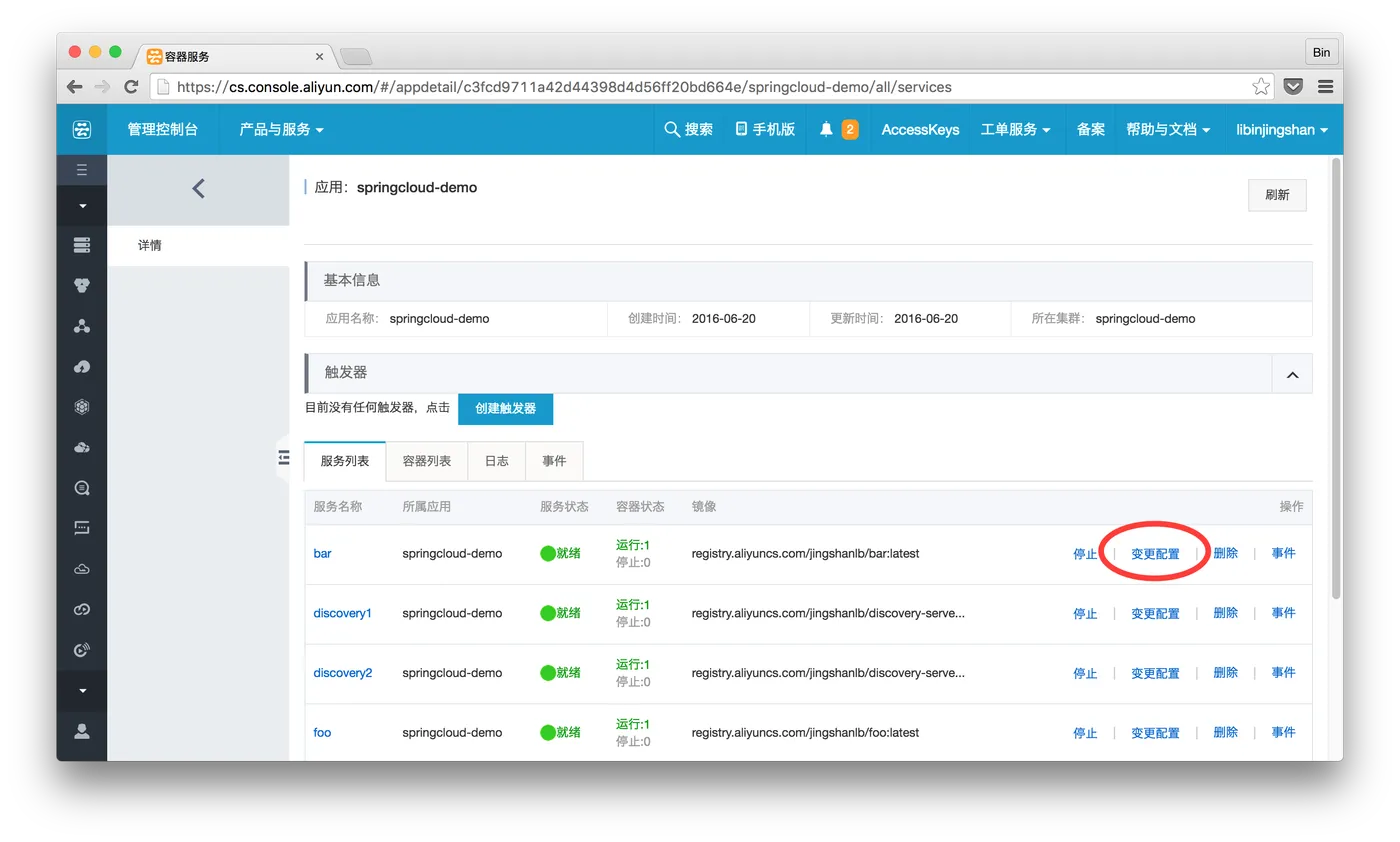This screenshot has width=1400, height=842.
Task: Open the play broadcast icon in the sidebar
Action: pyautogui.click(x=82, y=650)
